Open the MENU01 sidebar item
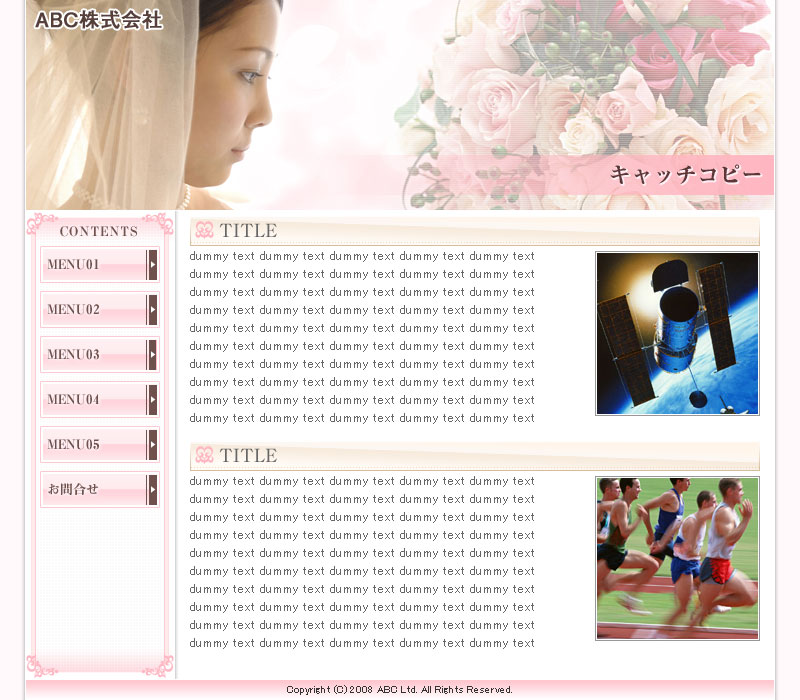 100,265
